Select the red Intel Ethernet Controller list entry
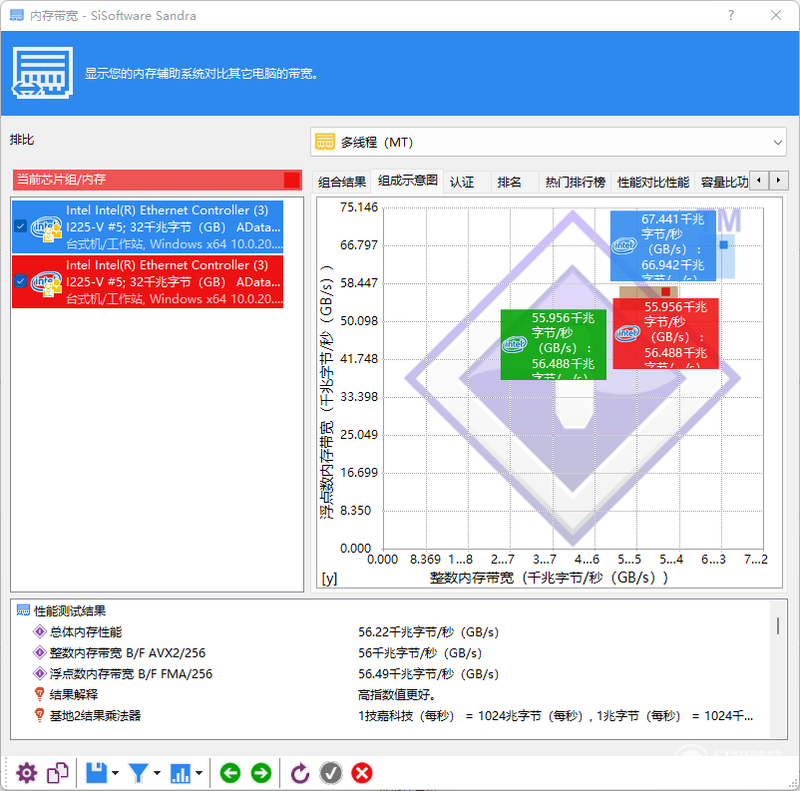This screenshot has height=791, width=800. click(147, 282)
